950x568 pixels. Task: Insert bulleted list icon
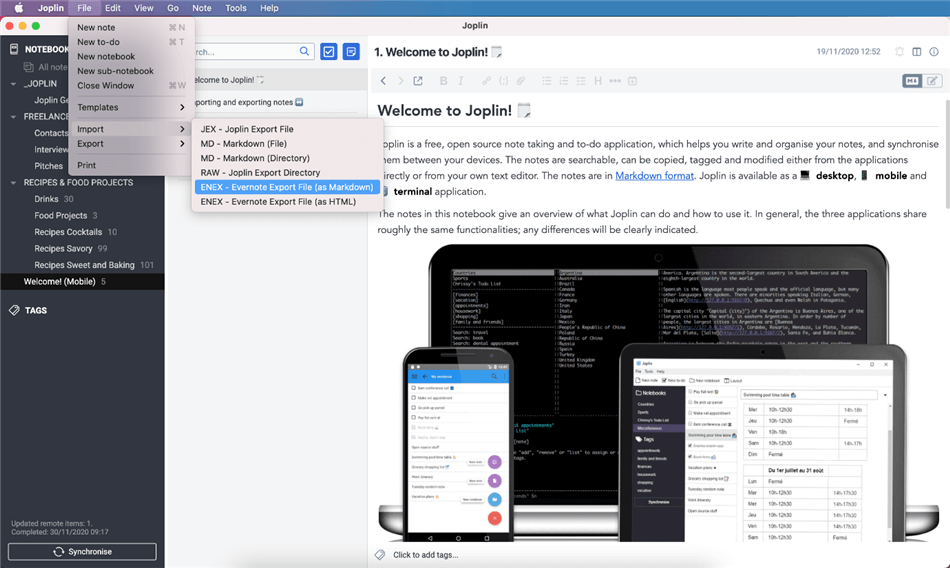coord(546,81)
